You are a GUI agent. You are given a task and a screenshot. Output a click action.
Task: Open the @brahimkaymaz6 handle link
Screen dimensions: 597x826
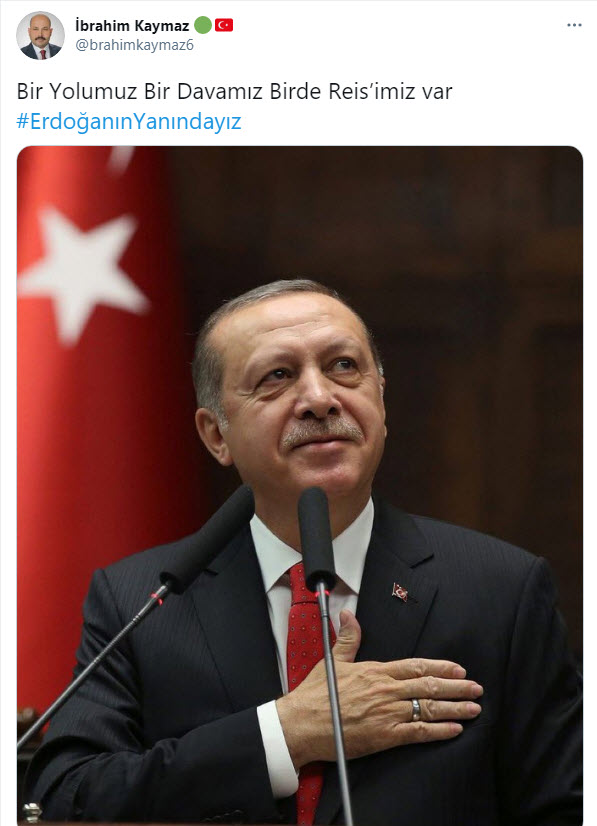[134, 45]
